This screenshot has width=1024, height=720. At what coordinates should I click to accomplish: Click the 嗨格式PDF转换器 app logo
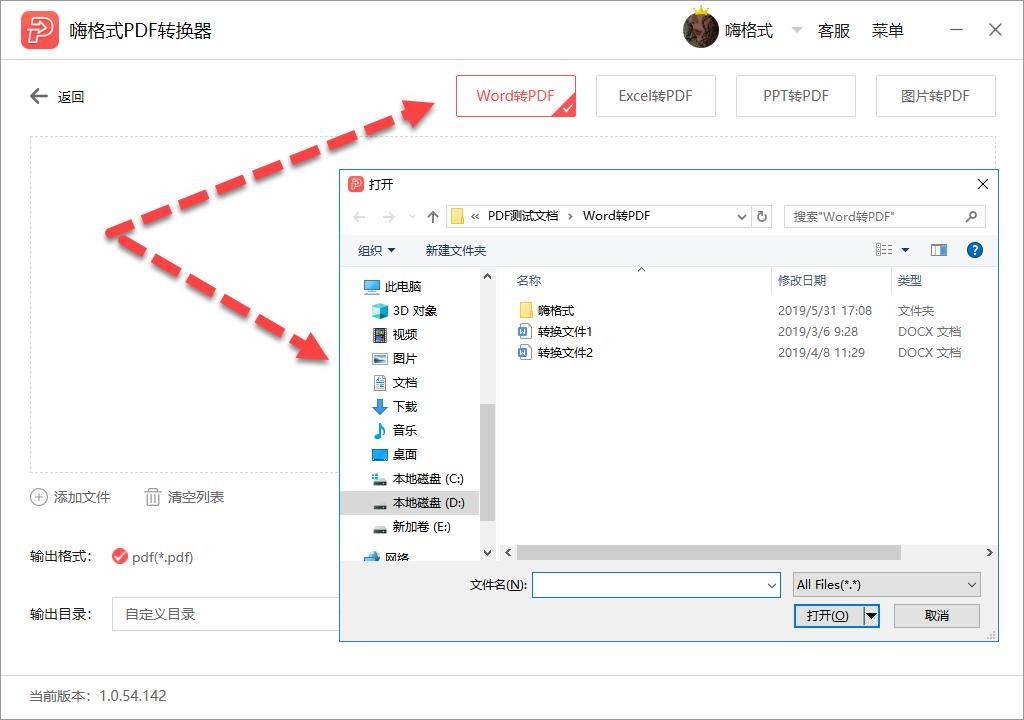coord(40,30)
